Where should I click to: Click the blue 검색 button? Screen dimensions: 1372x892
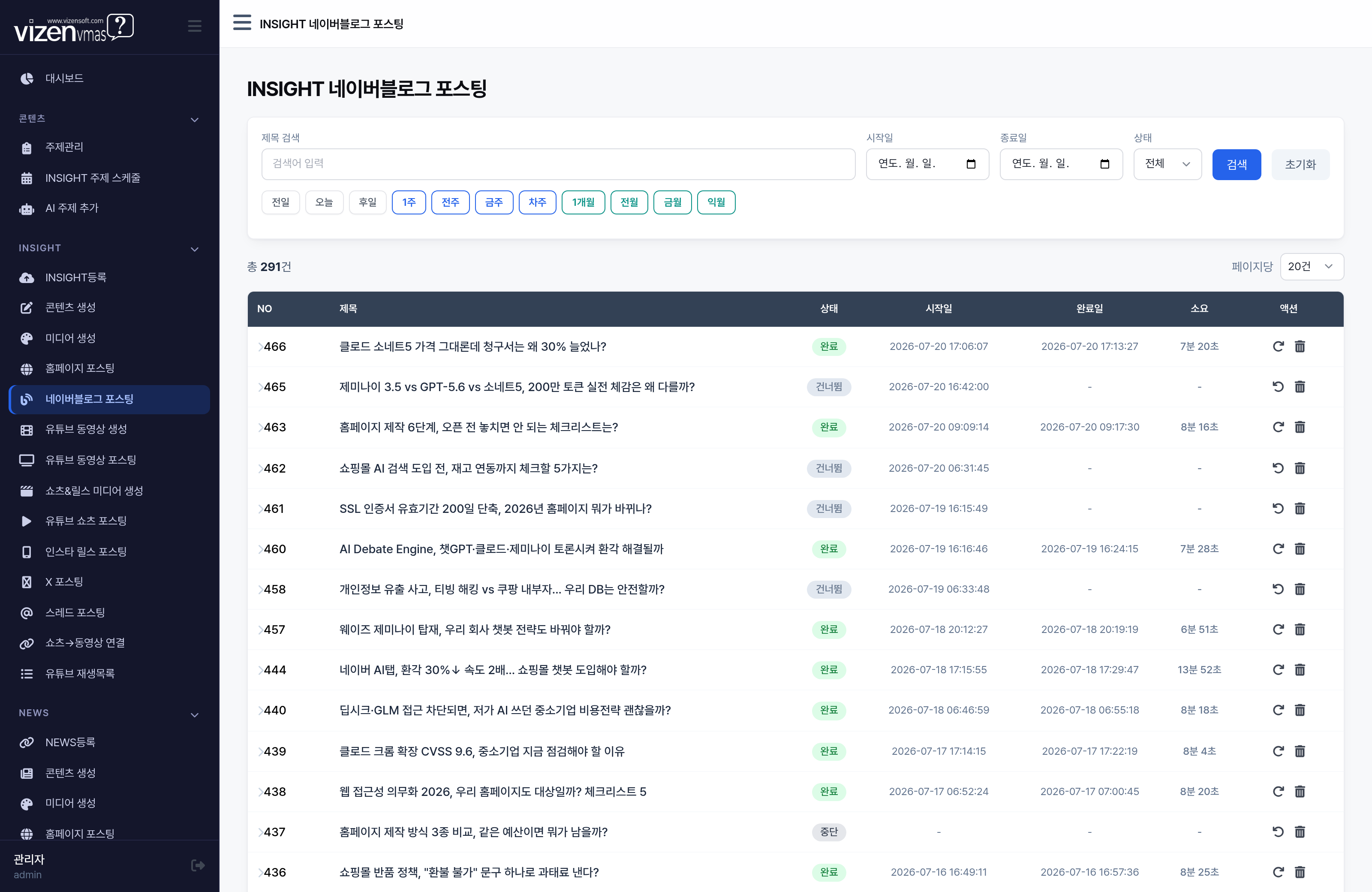click(x=1237, y=164)
